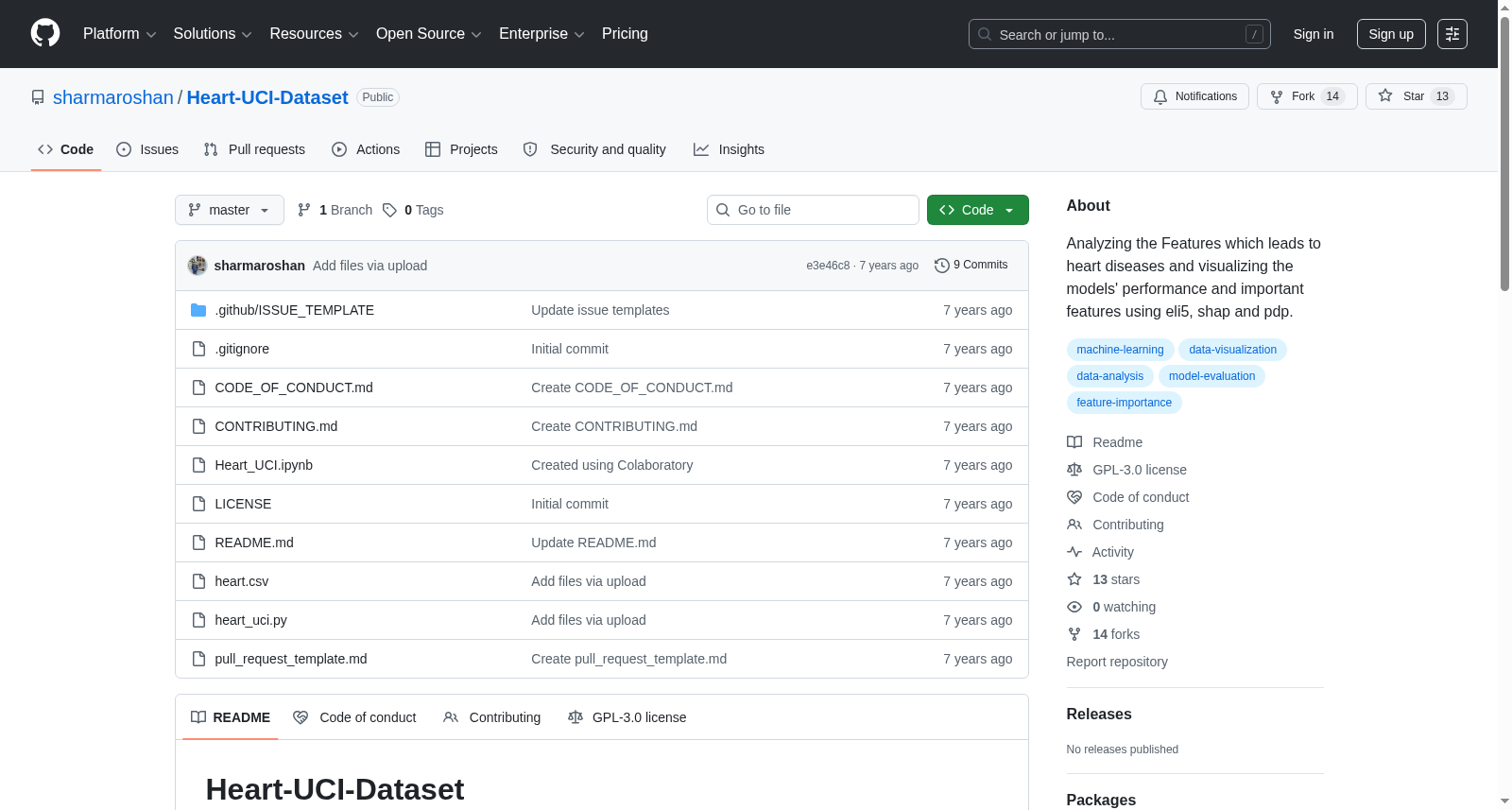The height and width of the screenshot is (810, 1512).
Task: Open the Pull requests tab
Action: [x=254, y=149]
